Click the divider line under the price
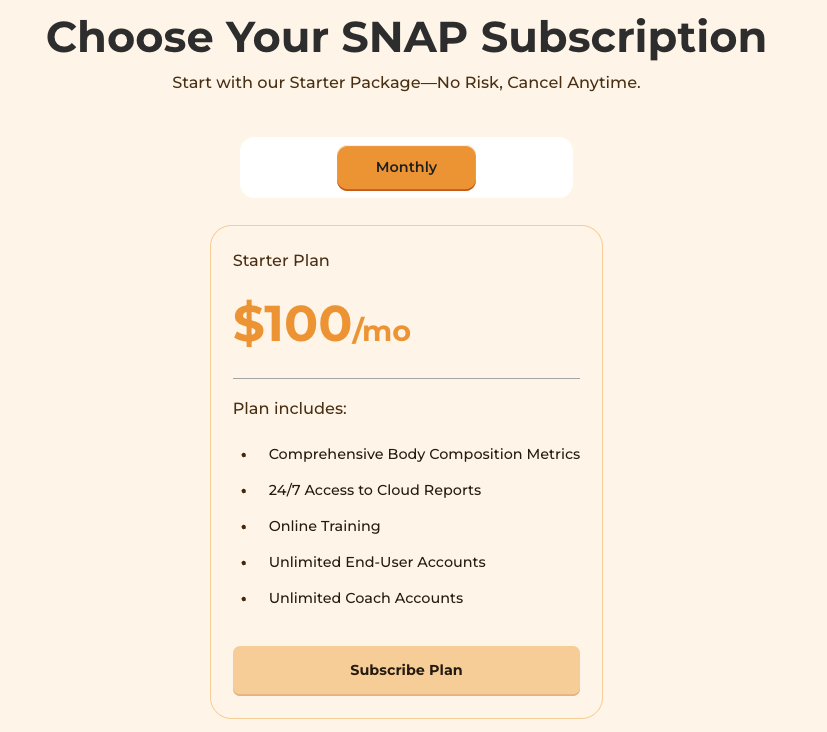Viewport: 827px width, 732px height. click(406, 379)
